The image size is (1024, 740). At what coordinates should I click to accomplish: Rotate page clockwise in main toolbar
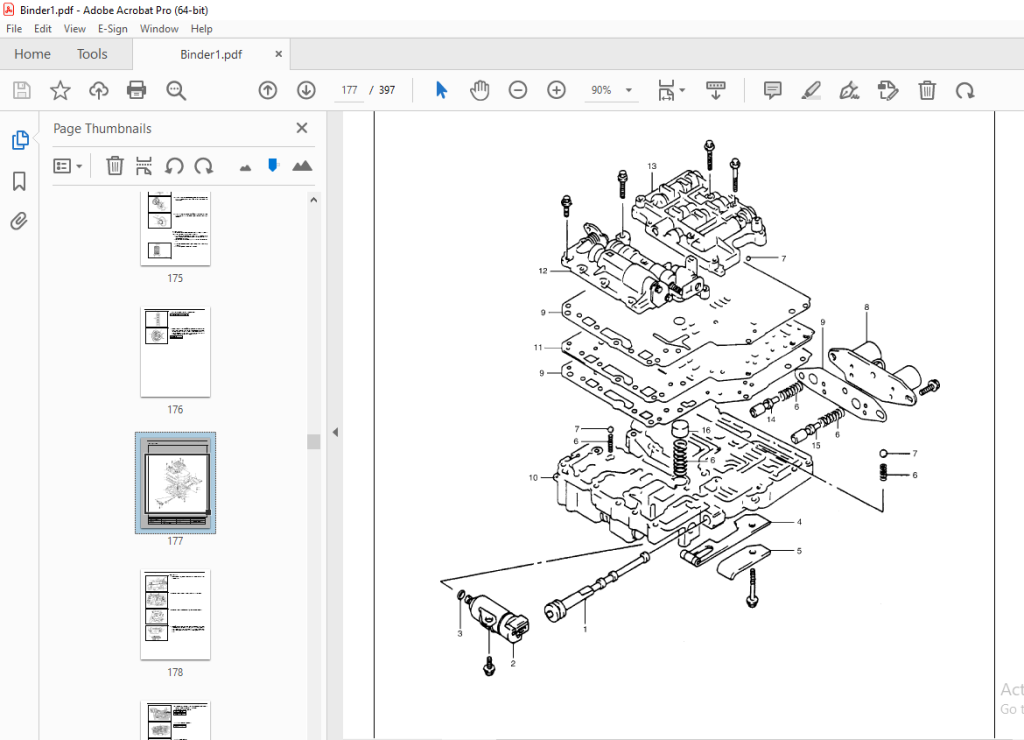tap(965, 90)
